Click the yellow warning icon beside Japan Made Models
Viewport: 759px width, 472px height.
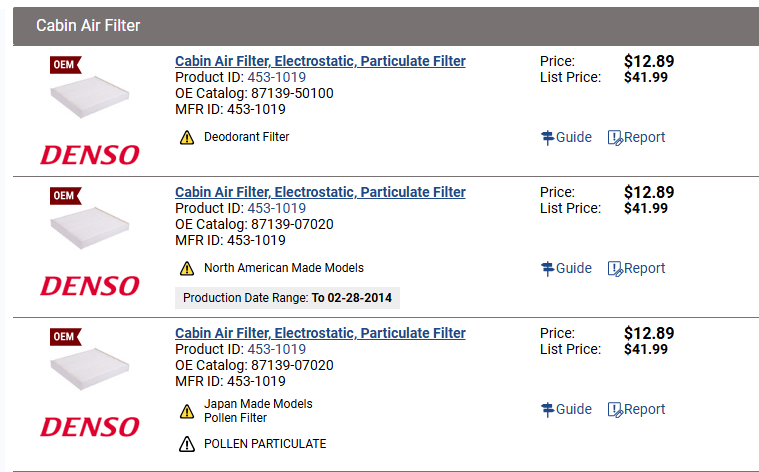click(187, 411)
